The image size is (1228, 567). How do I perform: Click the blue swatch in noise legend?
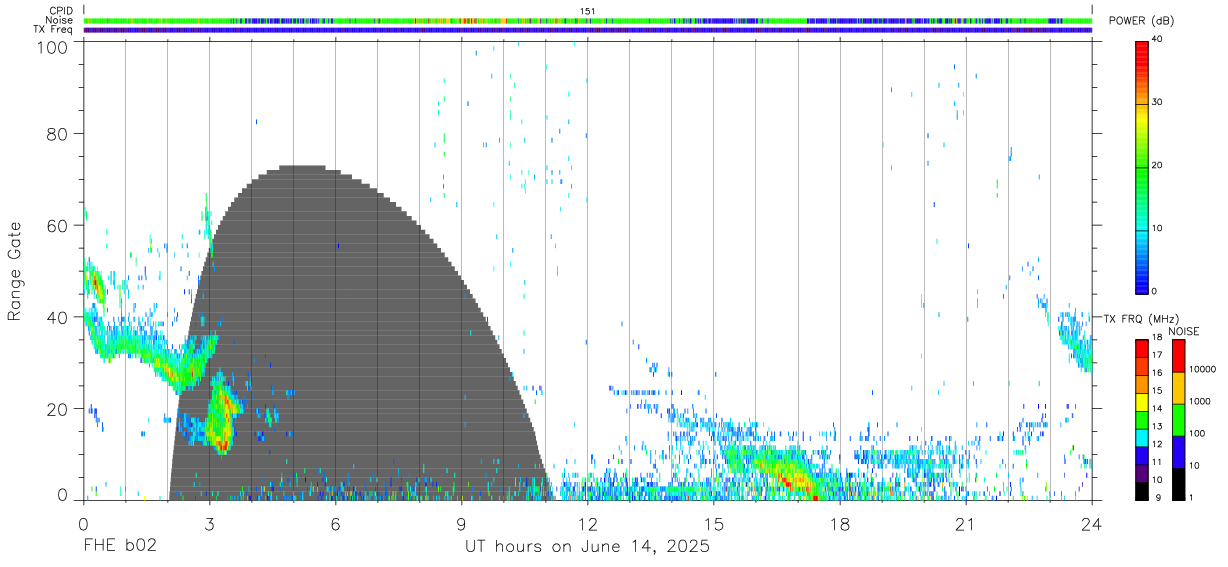(1179, 453)
